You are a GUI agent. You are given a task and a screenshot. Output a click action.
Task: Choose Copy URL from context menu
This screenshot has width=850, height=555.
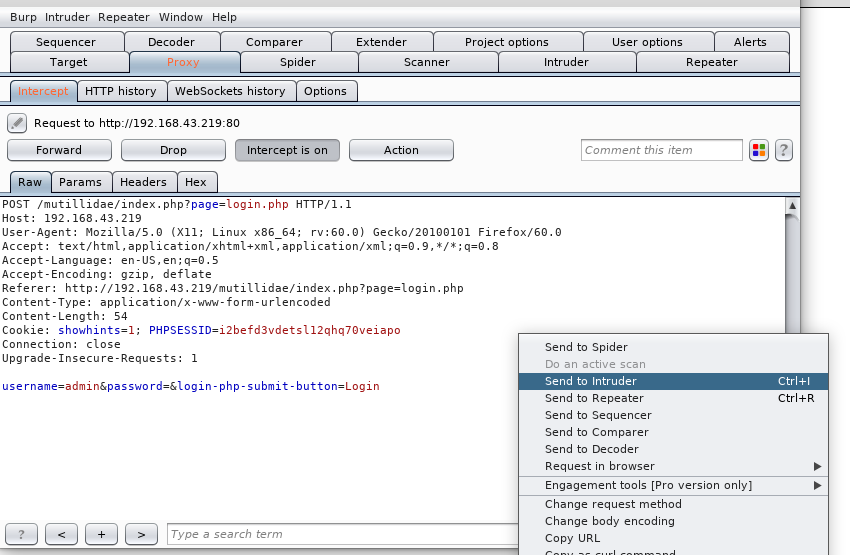click(673, 538)
